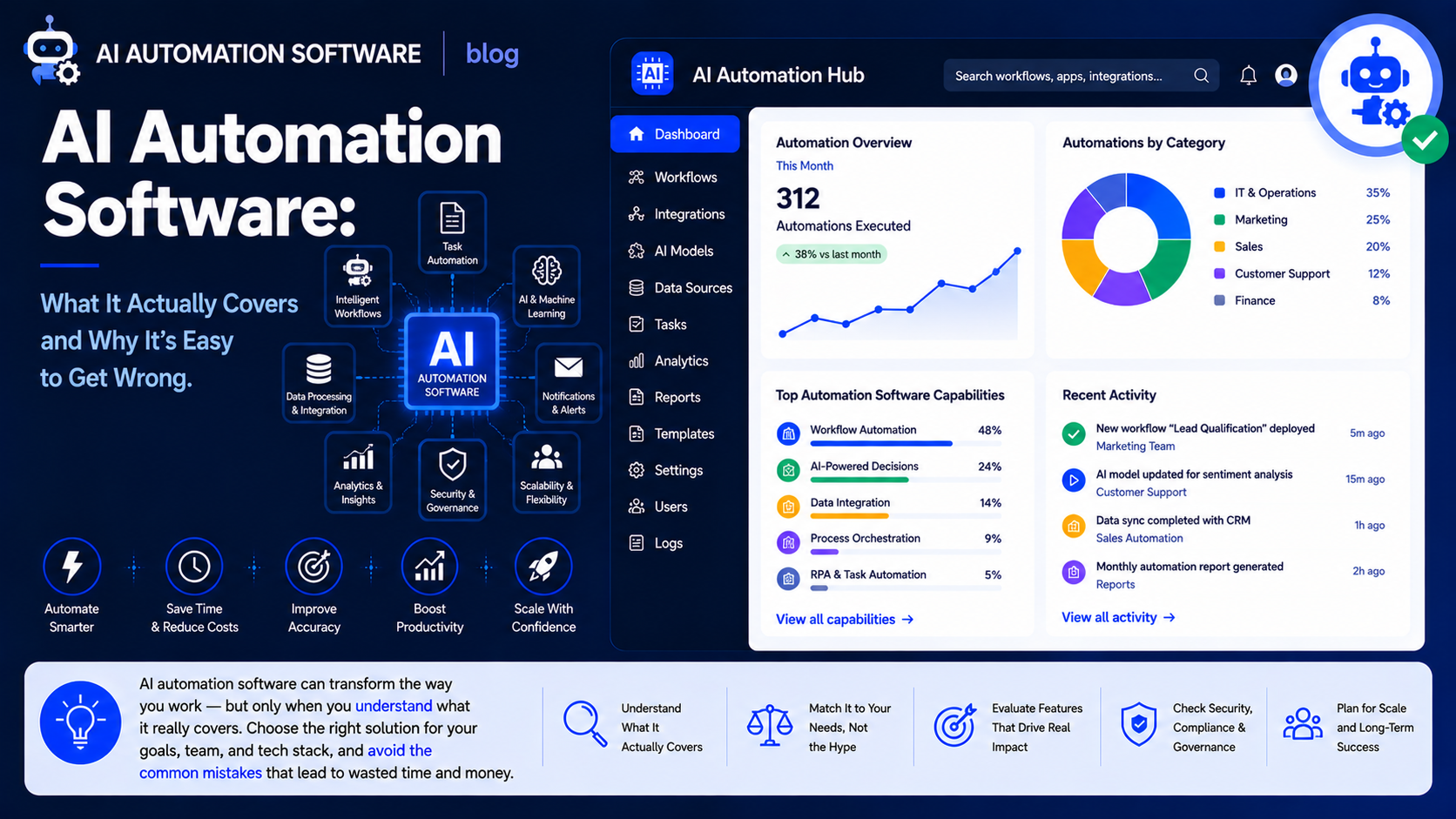Click the Automate Smarter lightning icon

click(x=72, y=567)
